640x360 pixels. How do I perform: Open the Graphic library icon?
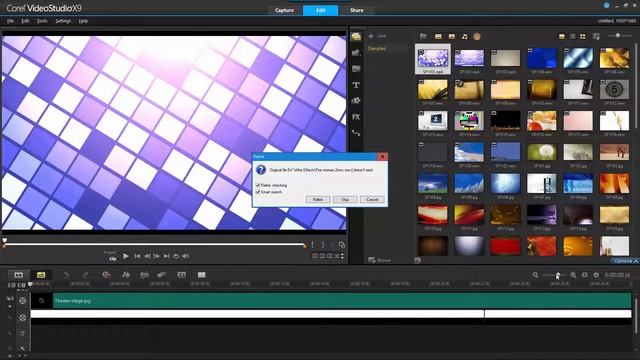point(356,101)
